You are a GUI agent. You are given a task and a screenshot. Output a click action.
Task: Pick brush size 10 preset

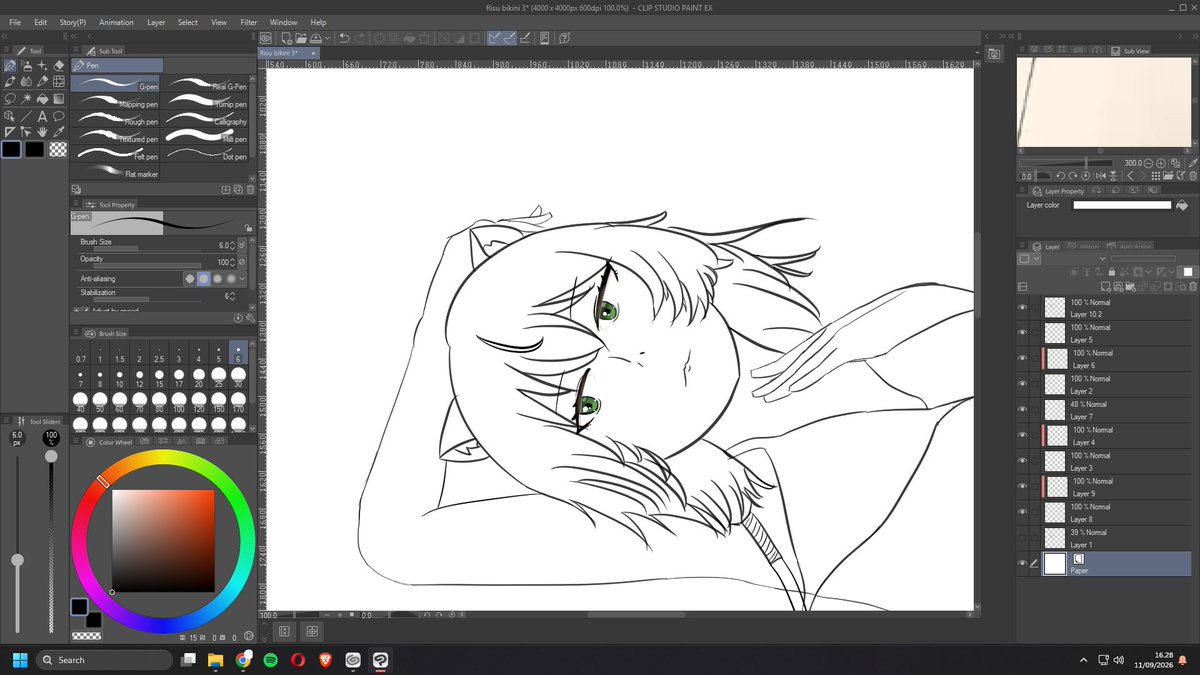coord(119,378)
